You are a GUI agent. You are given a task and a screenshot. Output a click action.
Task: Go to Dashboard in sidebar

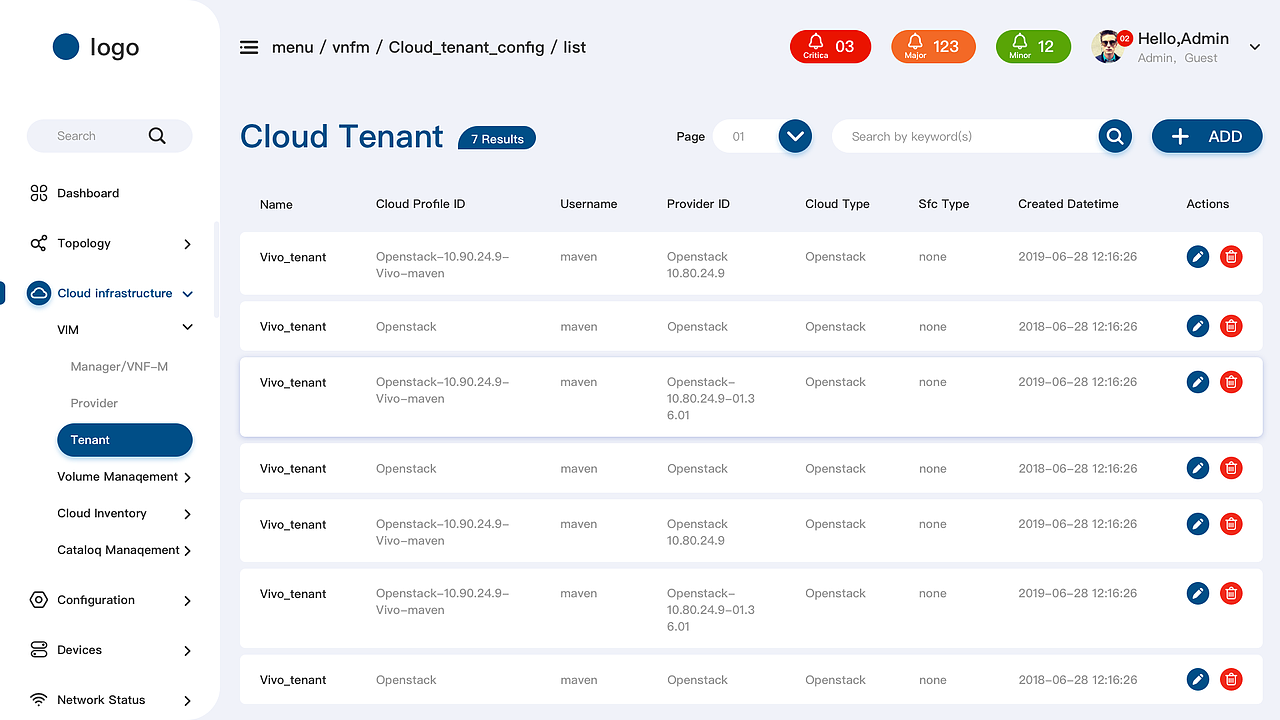click(x=88, y=193)
